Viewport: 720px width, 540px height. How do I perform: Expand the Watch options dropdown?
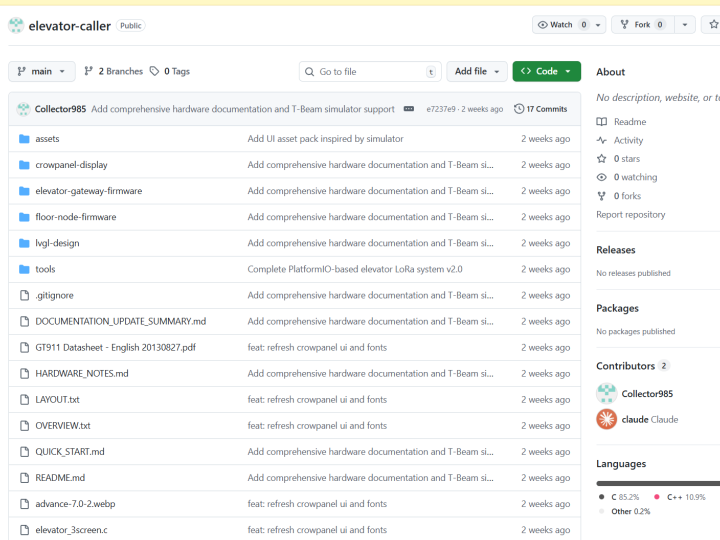pyautogui.click(x=598, y=25)
